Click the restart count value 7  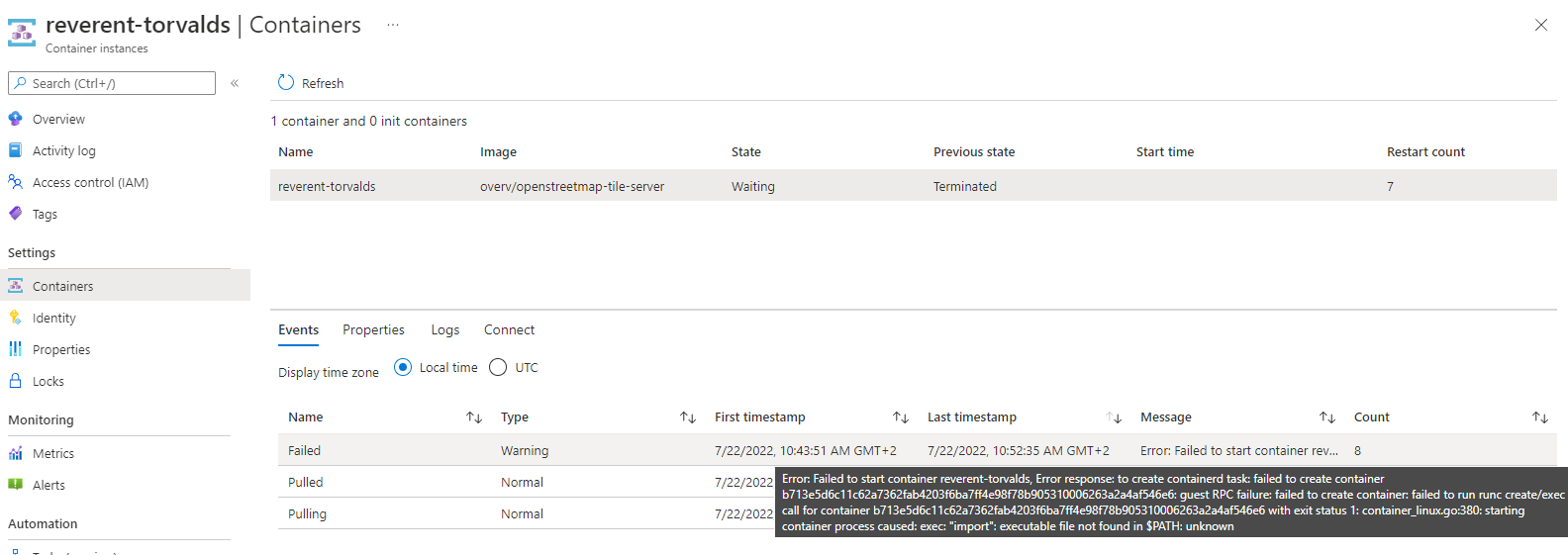pos(1390,186)
